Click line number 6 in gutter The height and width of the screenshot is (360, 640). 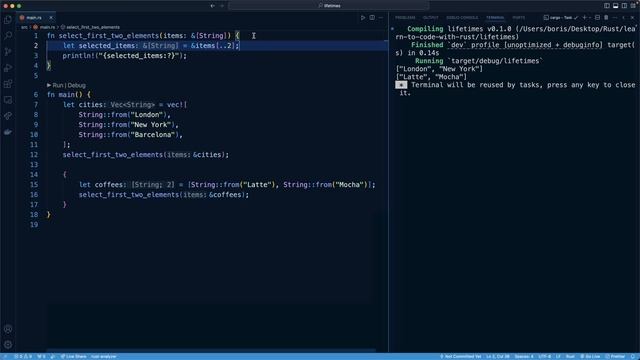pos(36,95)
